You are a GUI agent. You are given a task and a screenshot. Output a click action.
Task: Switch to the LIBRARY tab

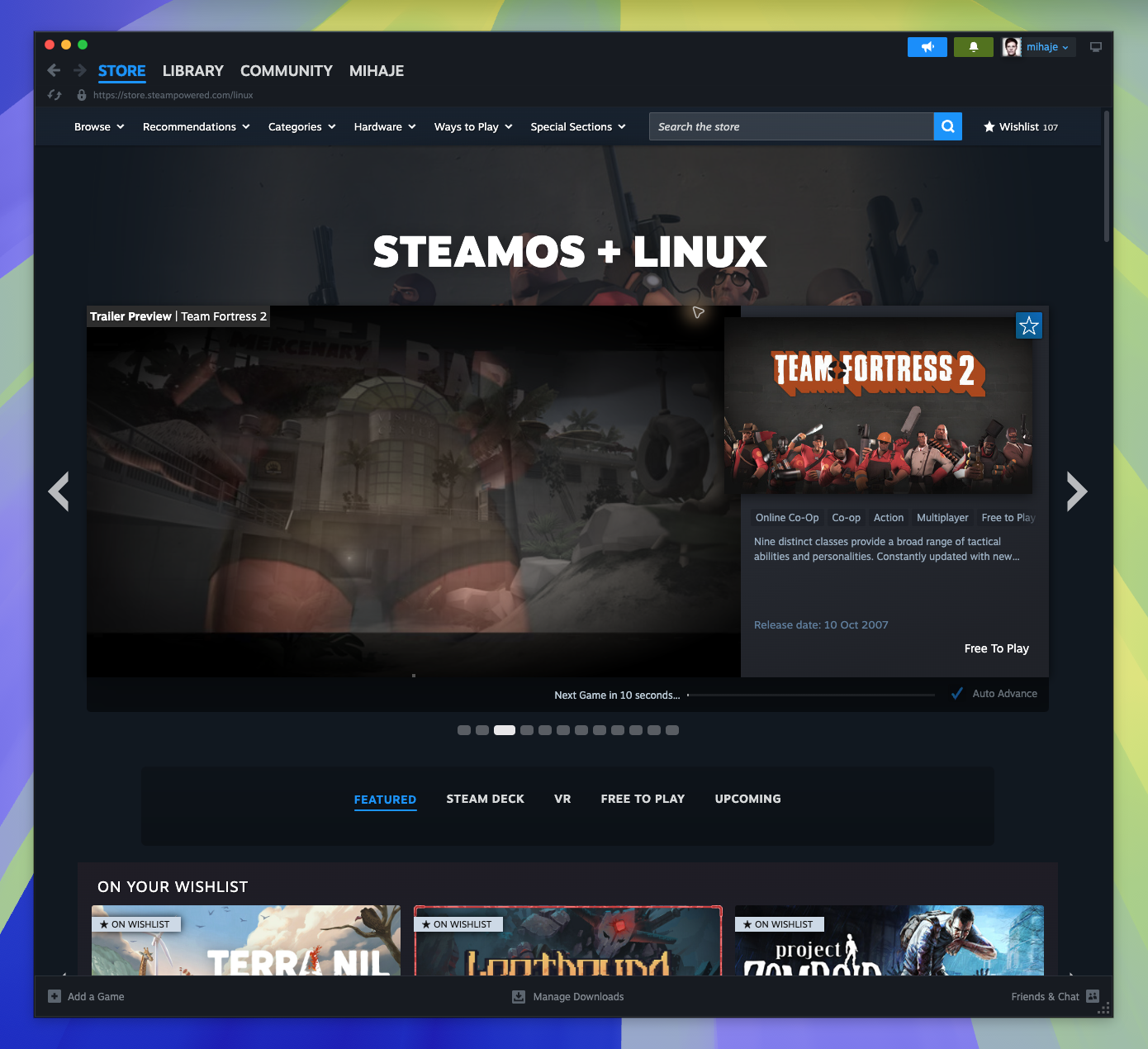click(193, 71)
